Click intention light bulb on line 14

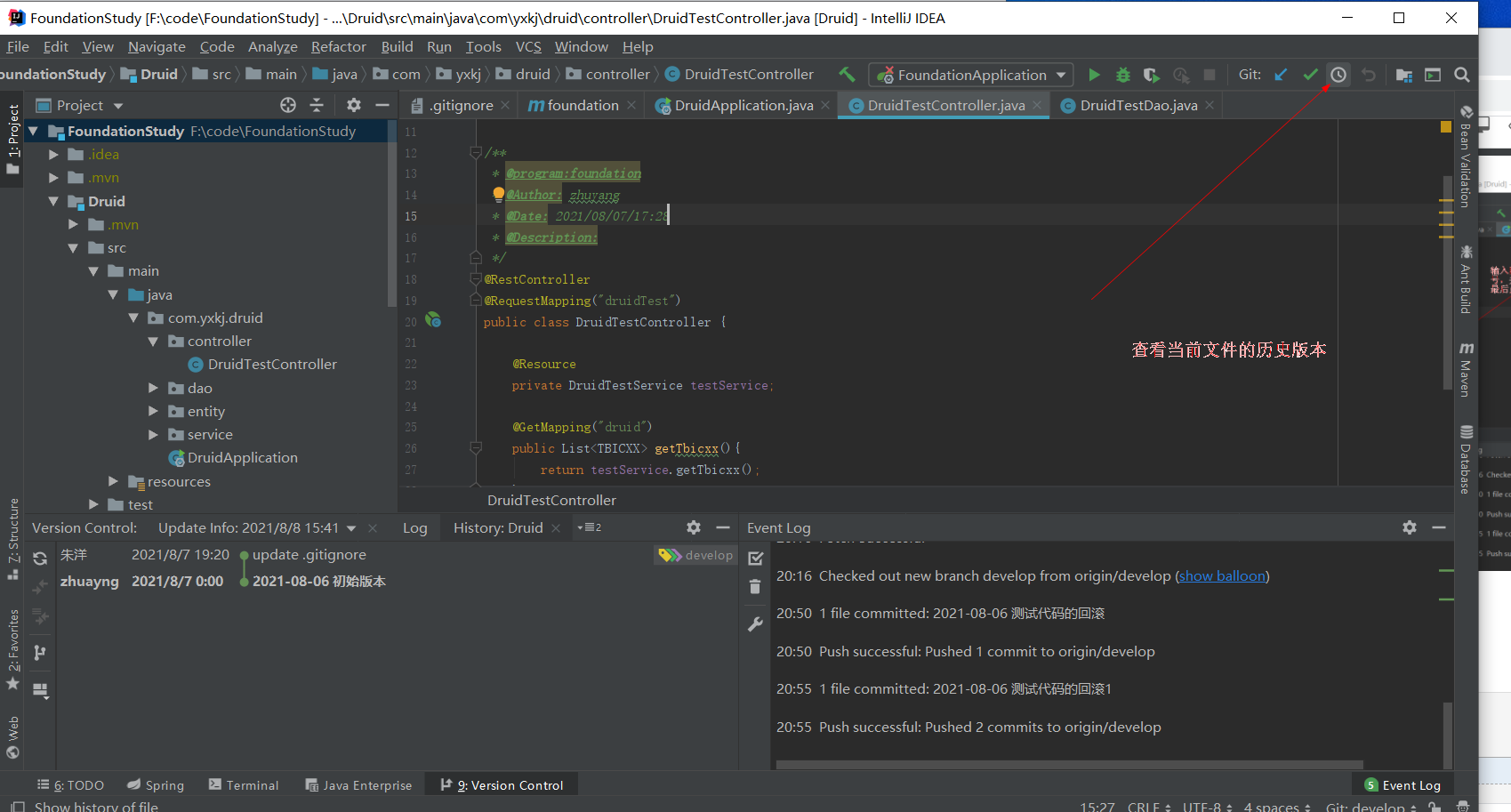click(498, 194)
